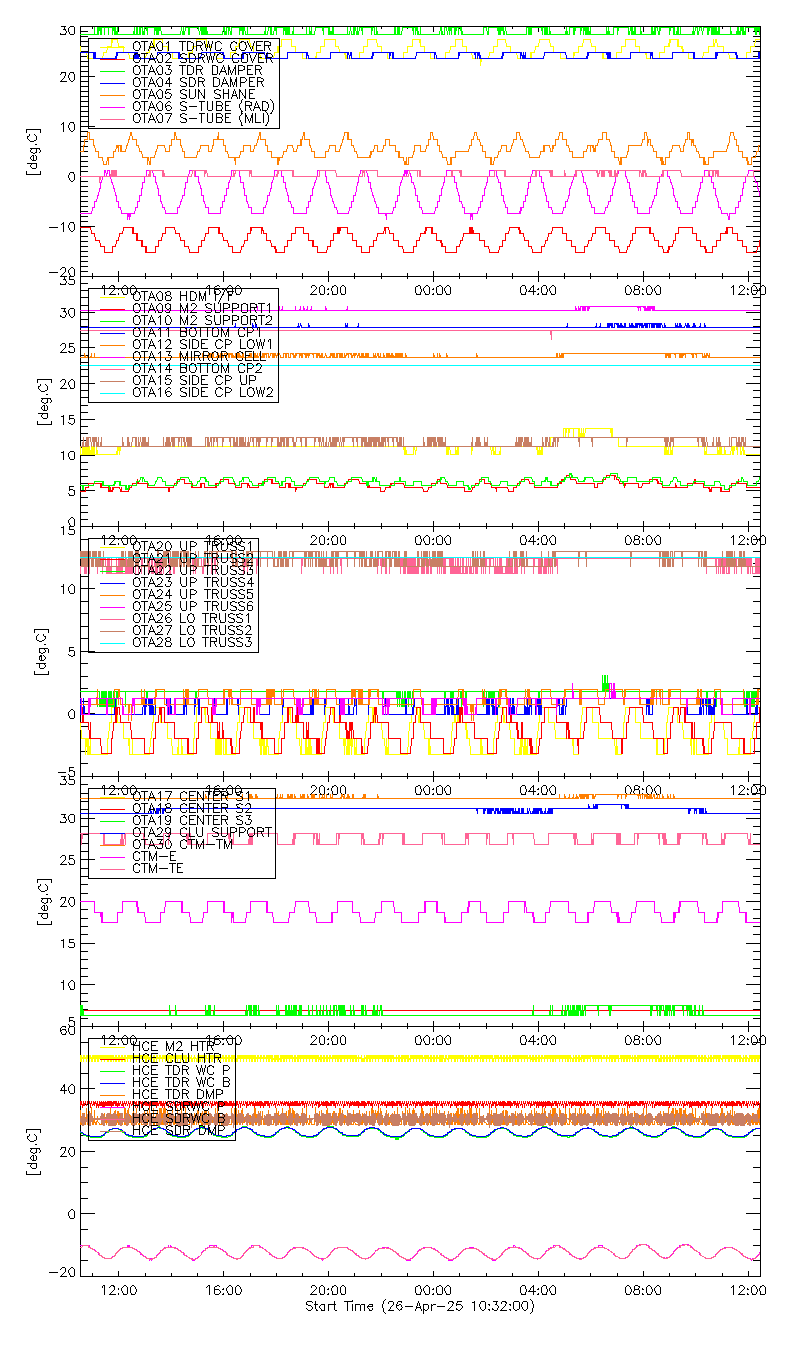This screenshot has width=800, height=1350.
Task: Select the -10 y-axis tick on top plot
Action: click(64, 226)
